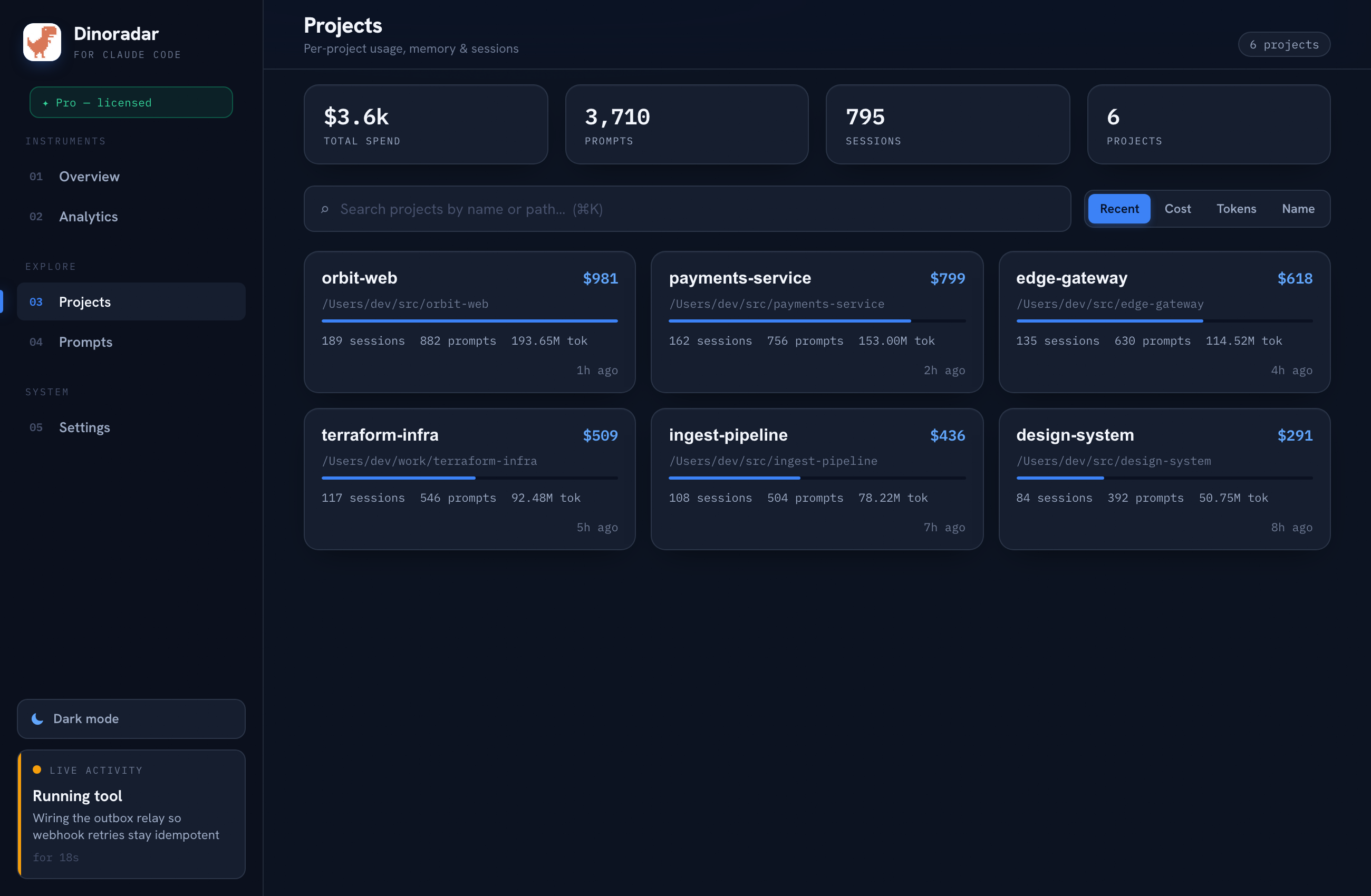Open the terraform-infra project card

point(469,479)
